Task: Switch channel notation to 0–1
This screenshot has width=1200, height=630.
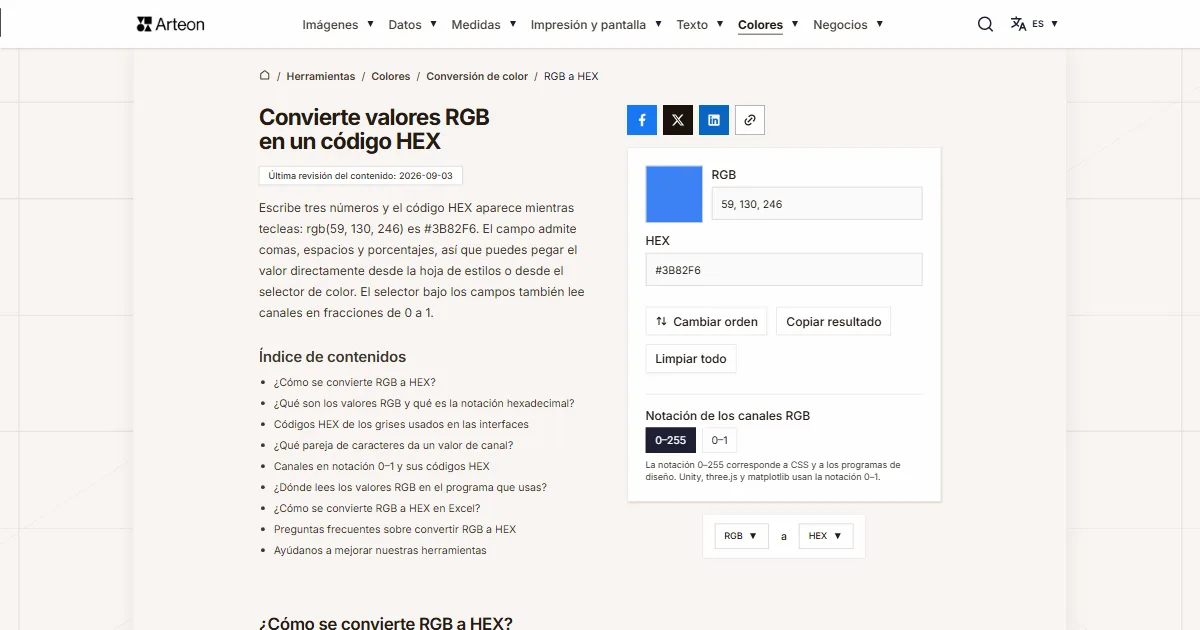Action: (x=719, y=440)
